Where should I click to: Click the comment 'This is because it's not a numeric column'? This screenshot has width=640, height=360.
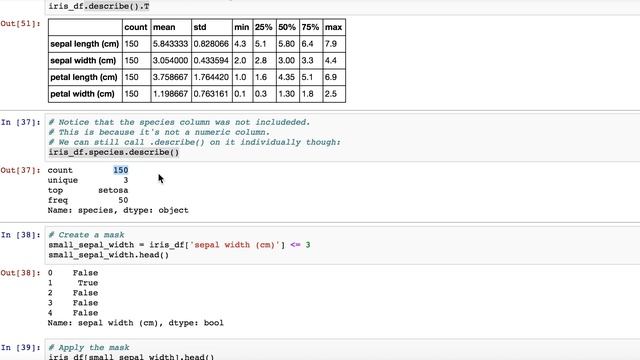159,132
